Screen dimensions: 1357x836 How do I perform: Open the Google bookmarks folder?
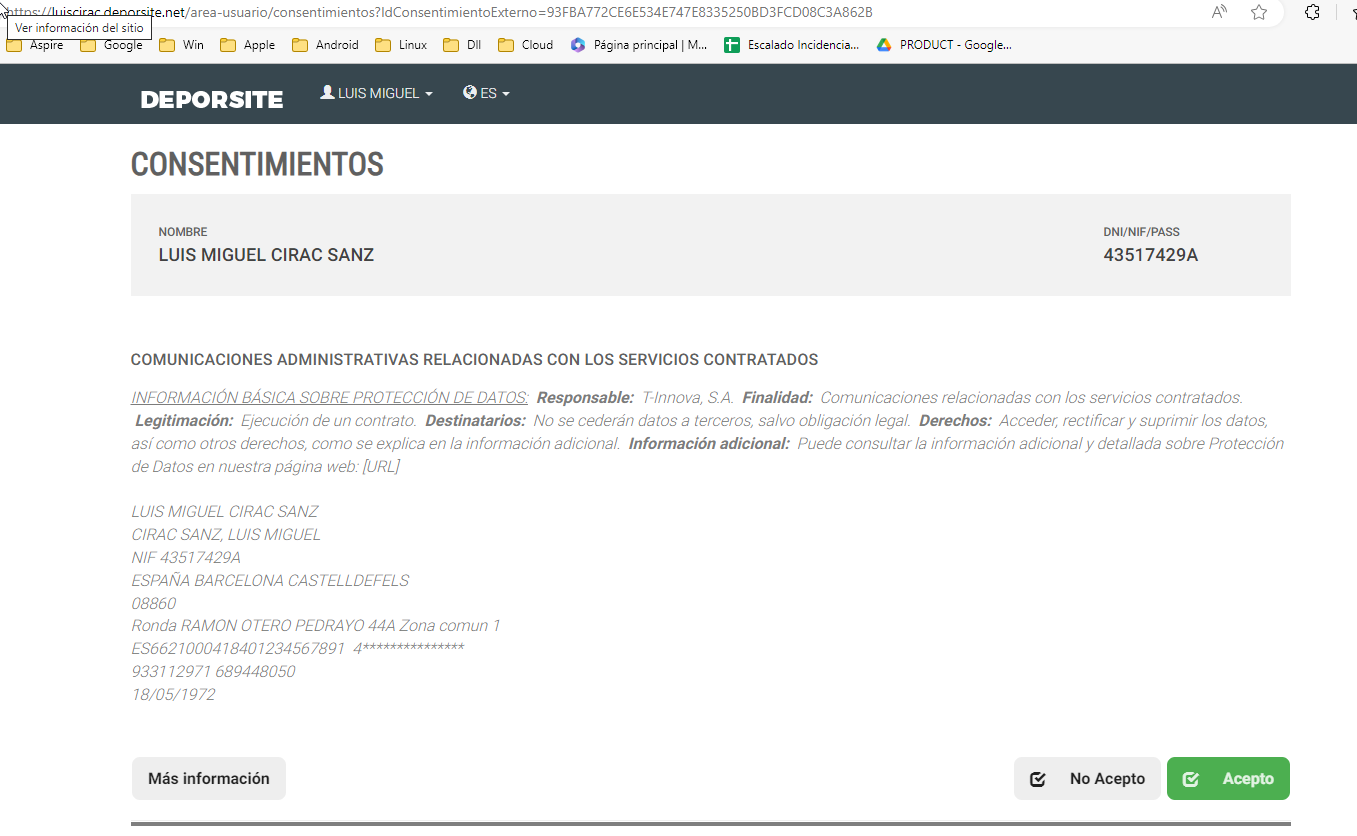[111, 45]
